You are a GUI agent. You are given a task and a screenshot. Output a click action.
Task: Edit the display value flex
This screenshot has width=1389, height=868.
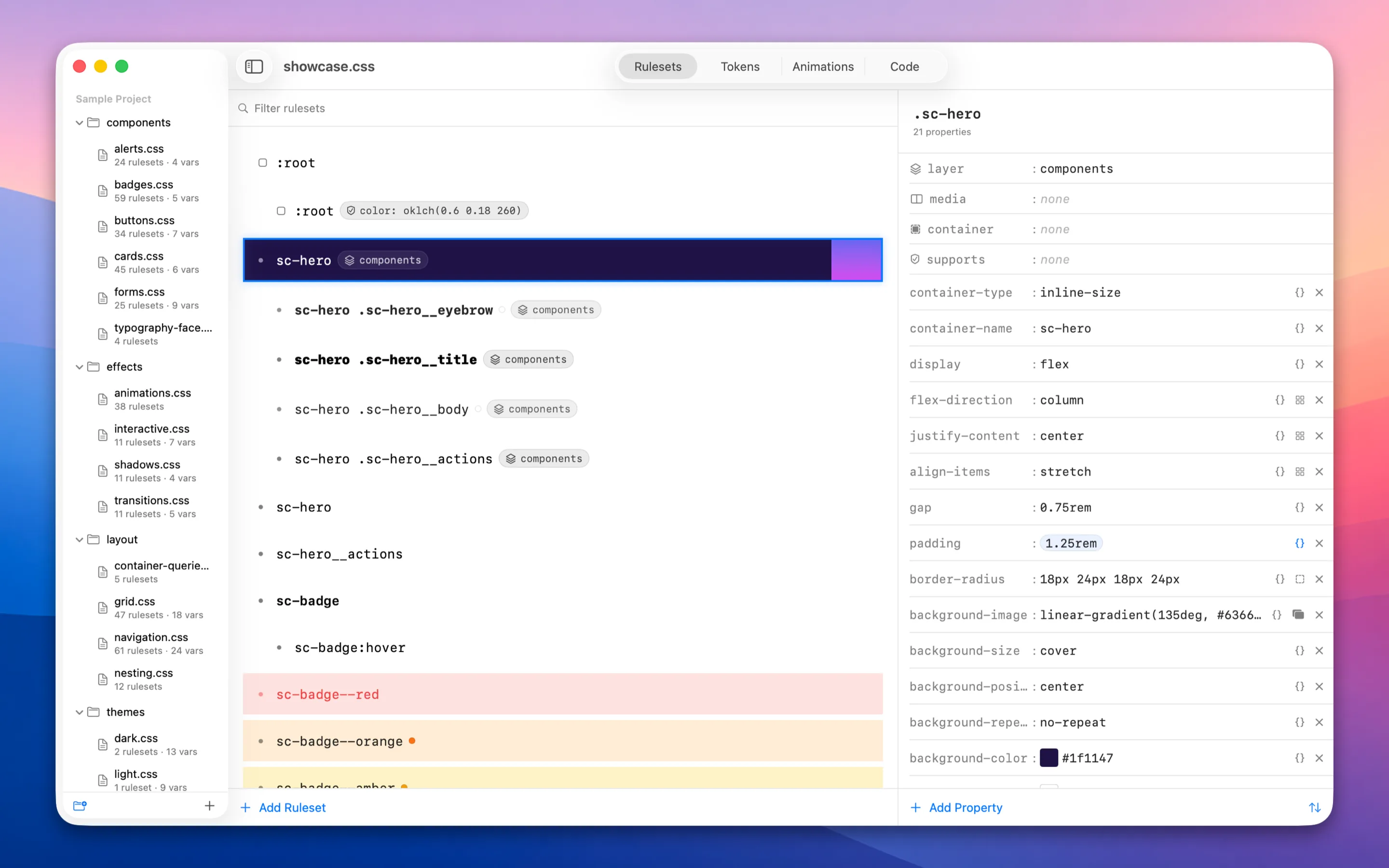pyautogui.click(x=1054, y=365)
